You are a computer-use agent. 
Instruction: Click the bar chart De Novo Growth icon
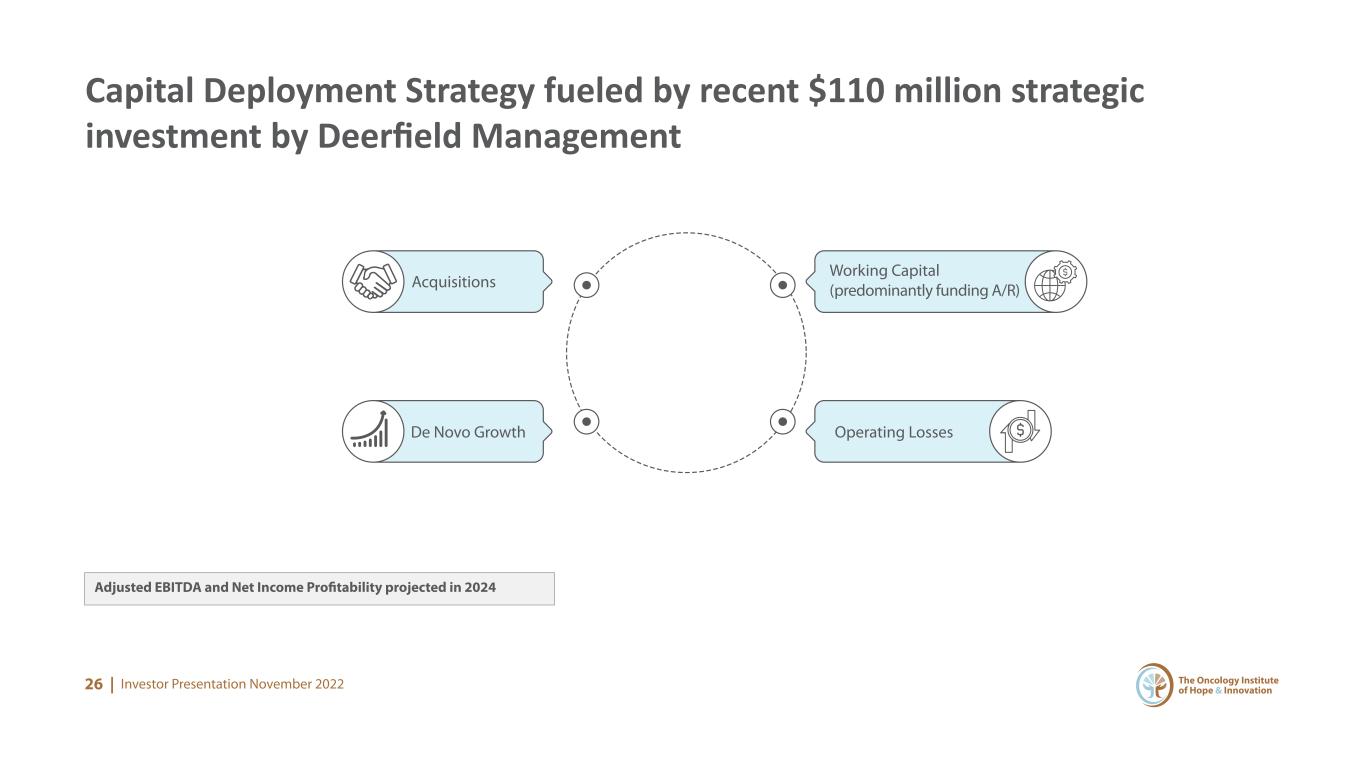[373, 431]
